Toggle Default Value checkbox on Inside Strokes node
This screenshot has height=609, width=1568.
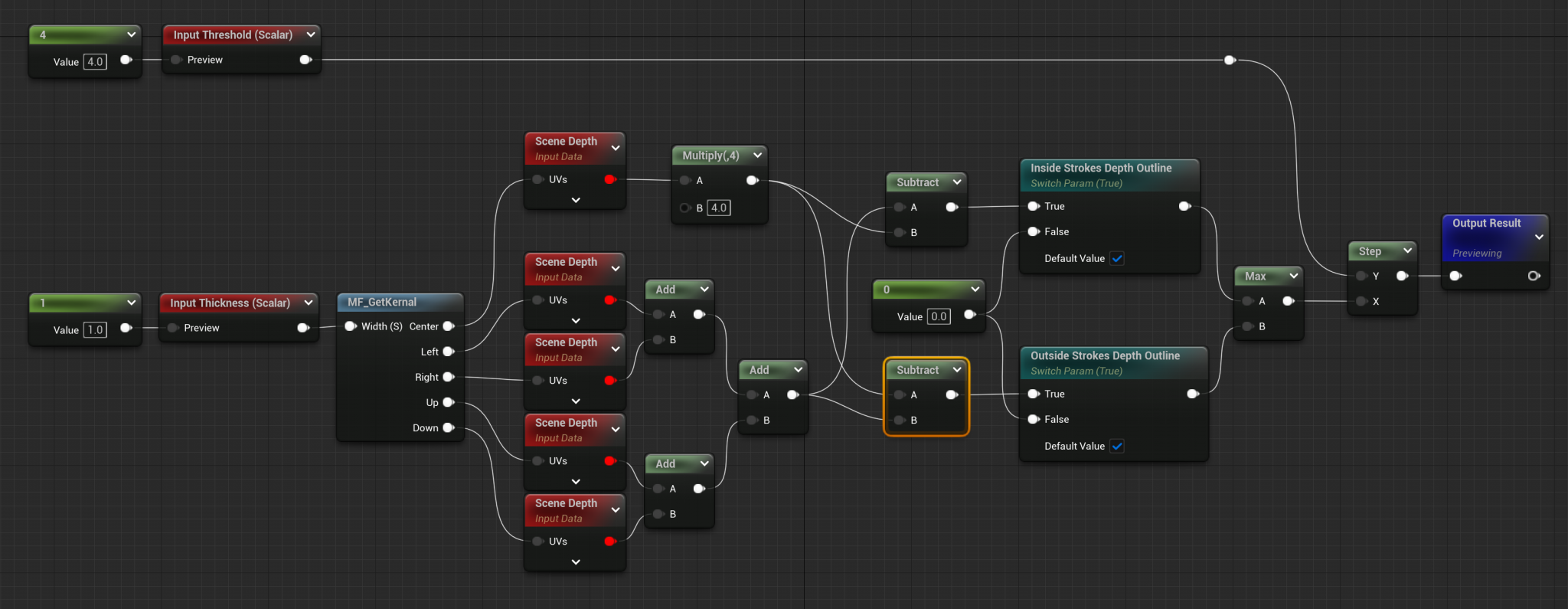(1117, 258)
